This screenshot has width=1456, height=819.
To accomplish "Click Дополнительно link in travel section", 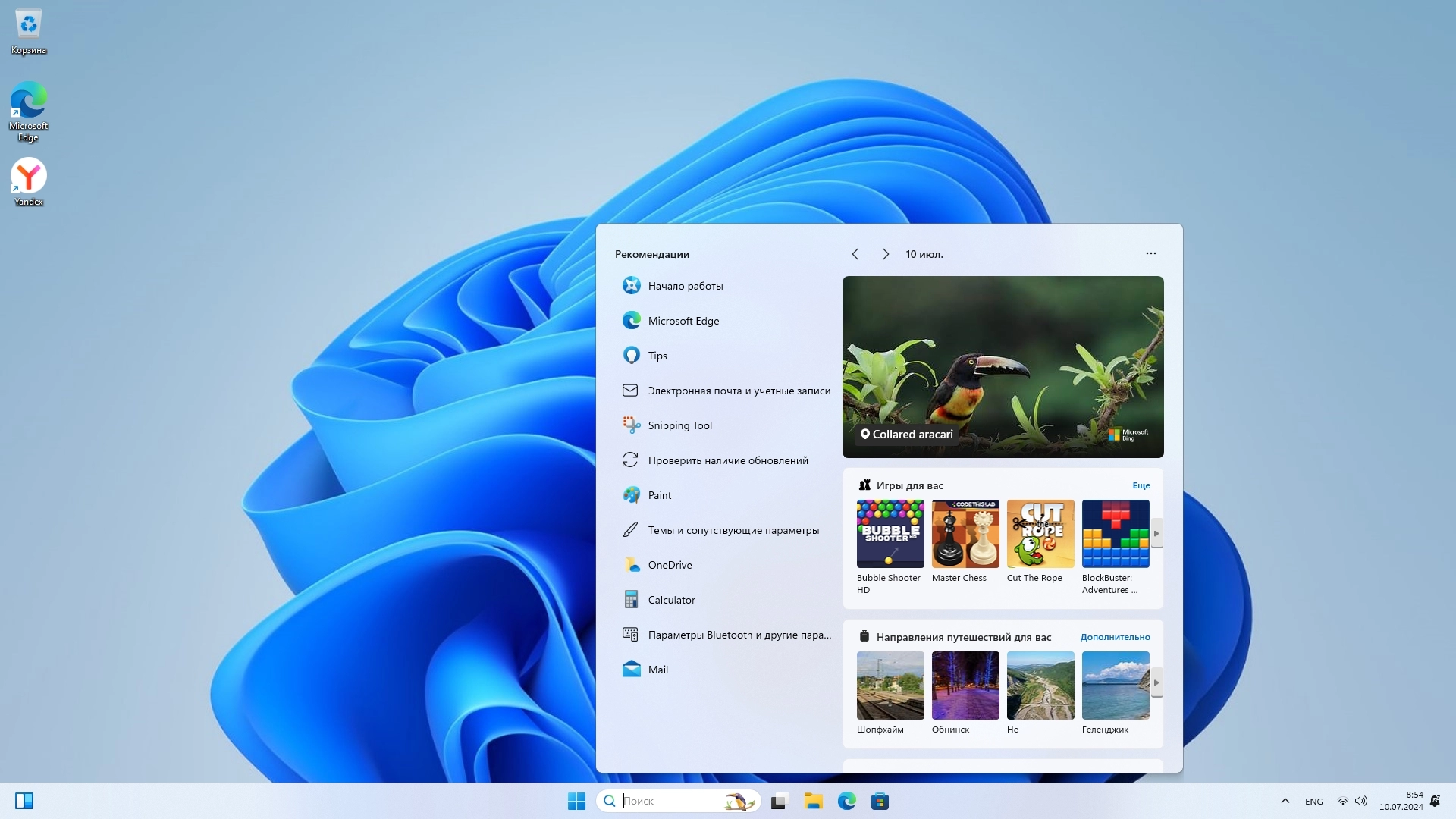I will point(1115,637).
